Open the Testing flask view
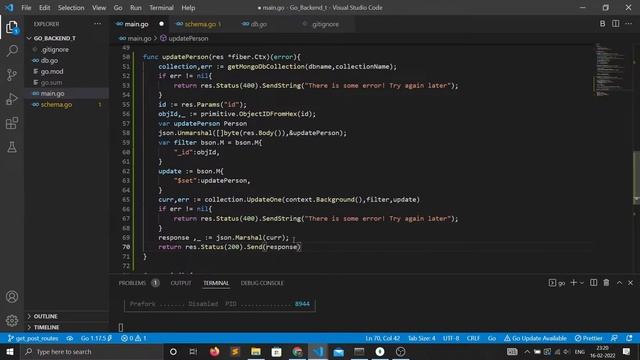 [x=12, y=147]
